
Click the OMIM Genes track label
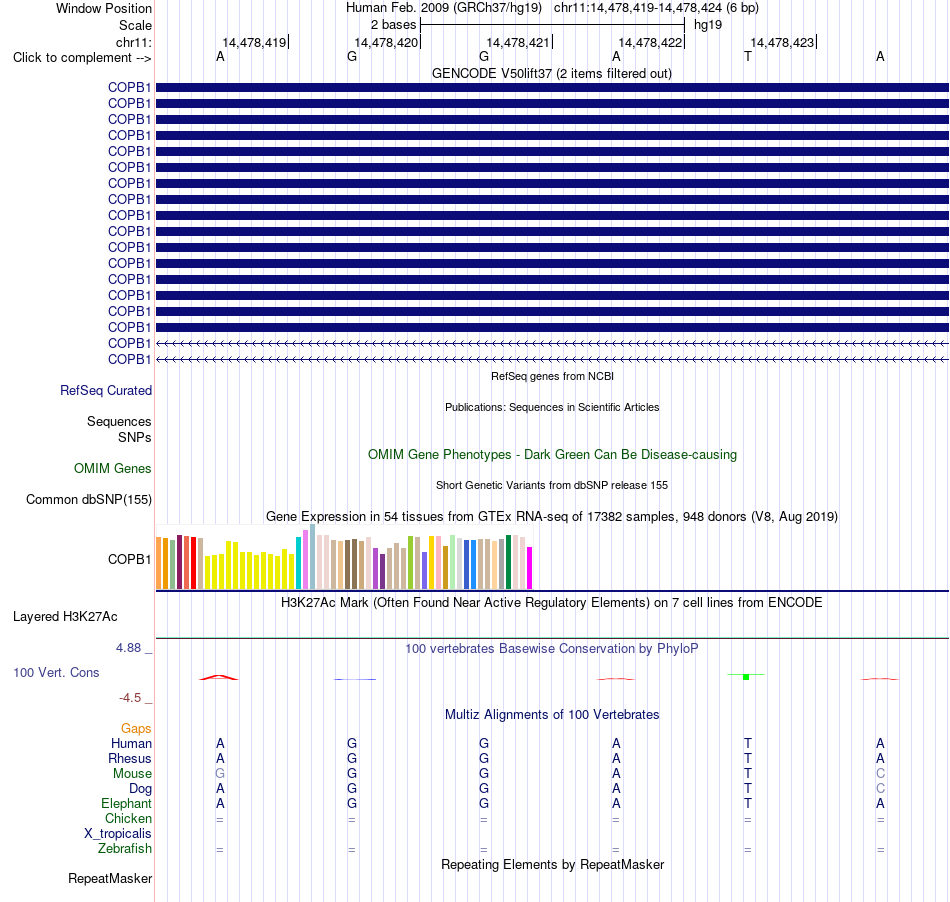[112, 468]
